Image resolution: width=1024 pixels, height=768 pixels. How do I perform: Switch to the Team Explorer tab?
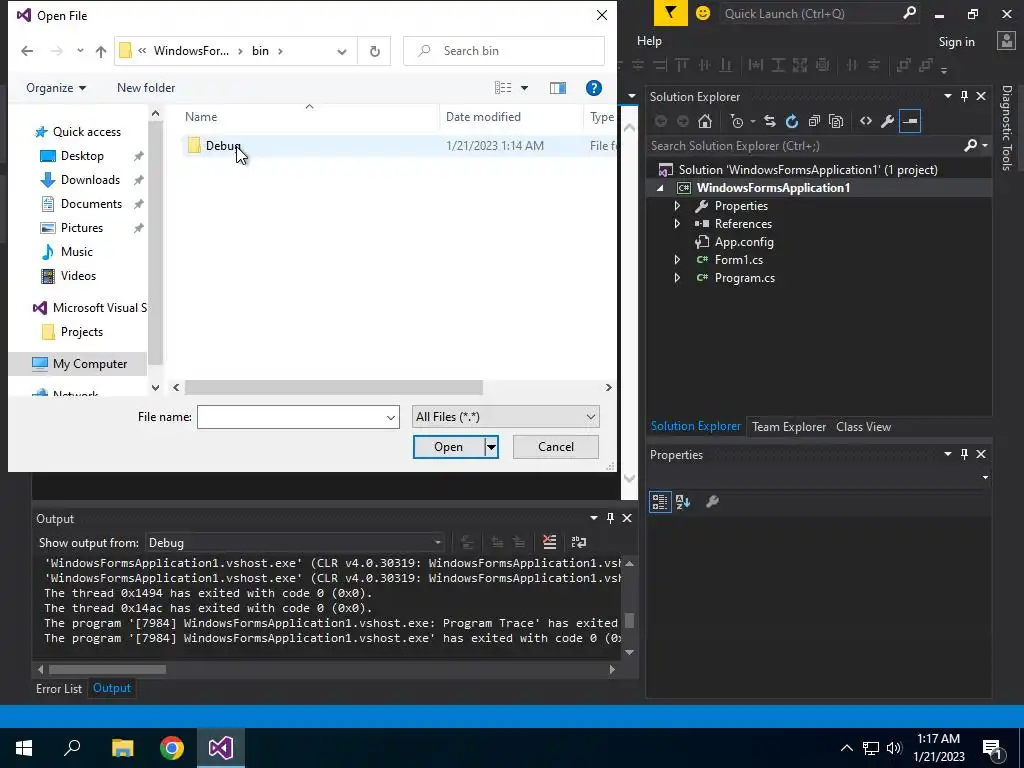tap(789, 426)
